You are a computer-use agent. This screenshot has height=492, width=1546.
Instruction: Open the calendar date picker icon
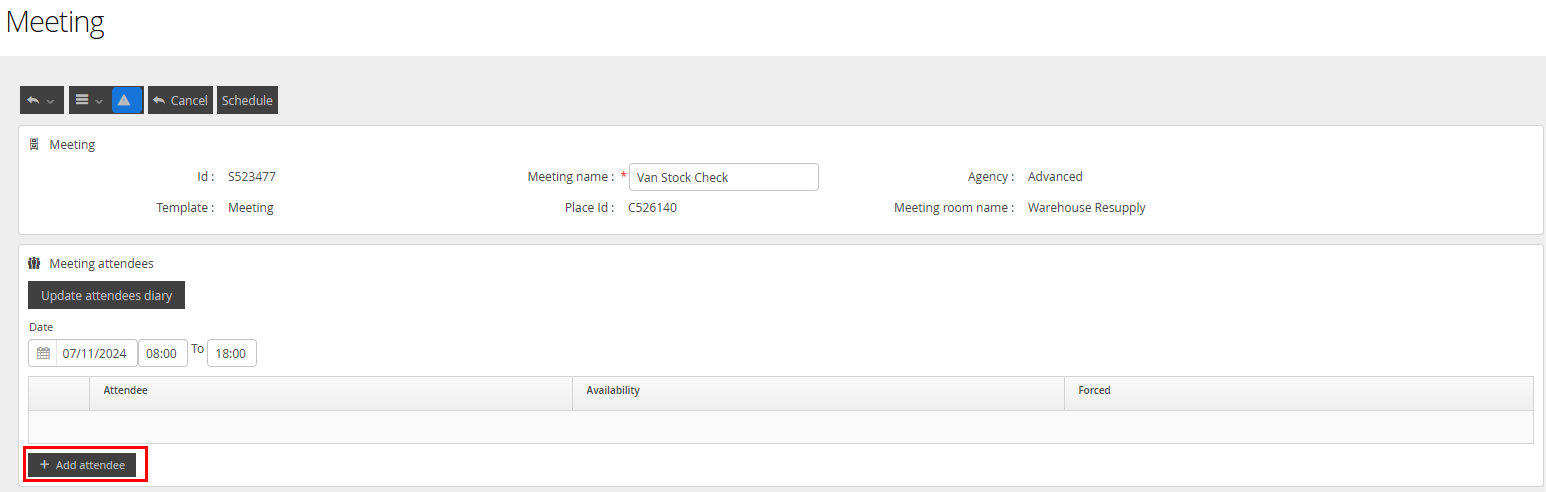pos(43,353)
